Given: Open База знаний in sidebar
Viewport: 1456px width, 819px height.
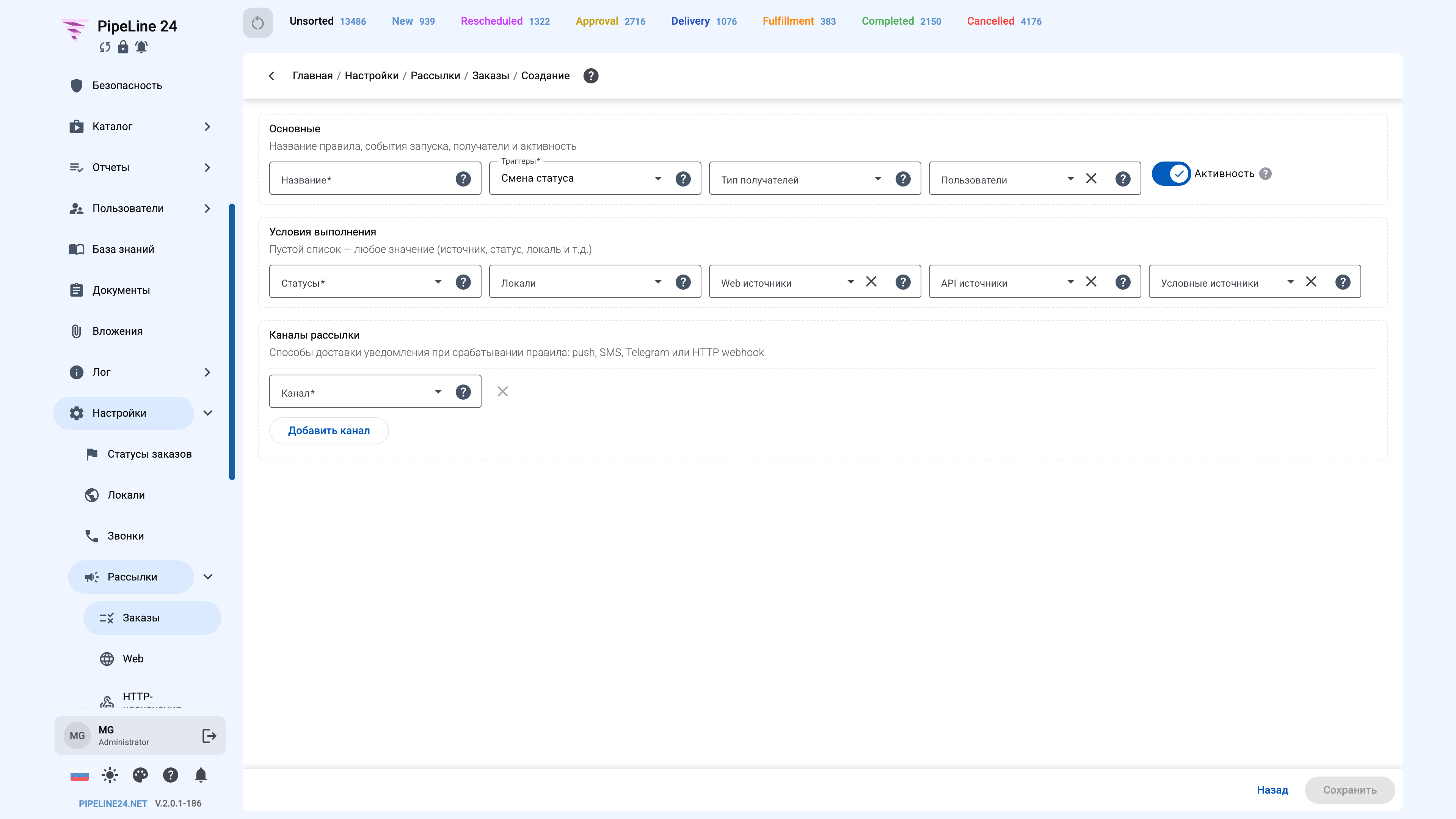Looking at the screenshot, I should pyautogui.click(x=123, y=249).
